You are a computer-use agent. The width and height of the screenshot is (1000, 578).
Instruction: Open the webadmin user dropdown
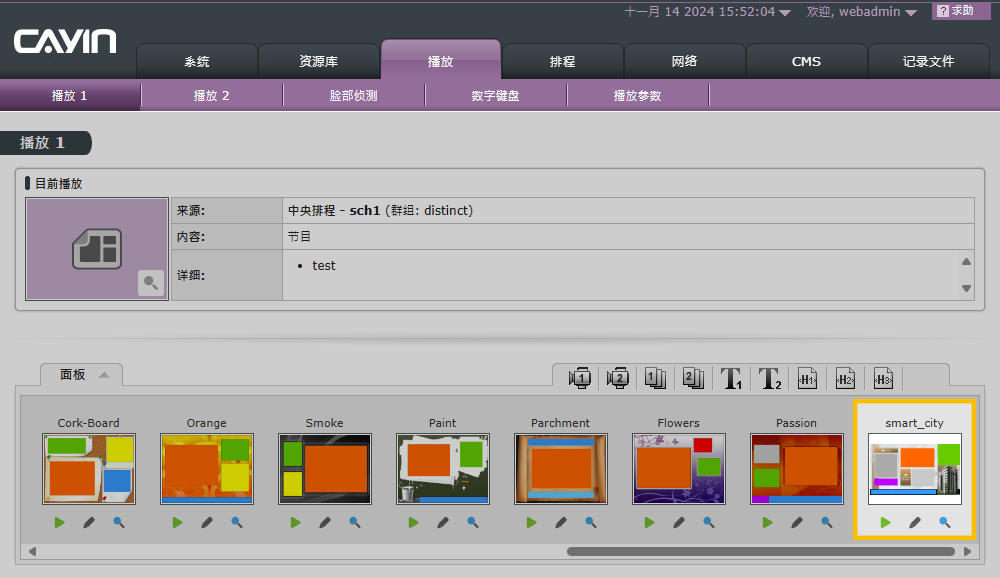pos(862,11)
